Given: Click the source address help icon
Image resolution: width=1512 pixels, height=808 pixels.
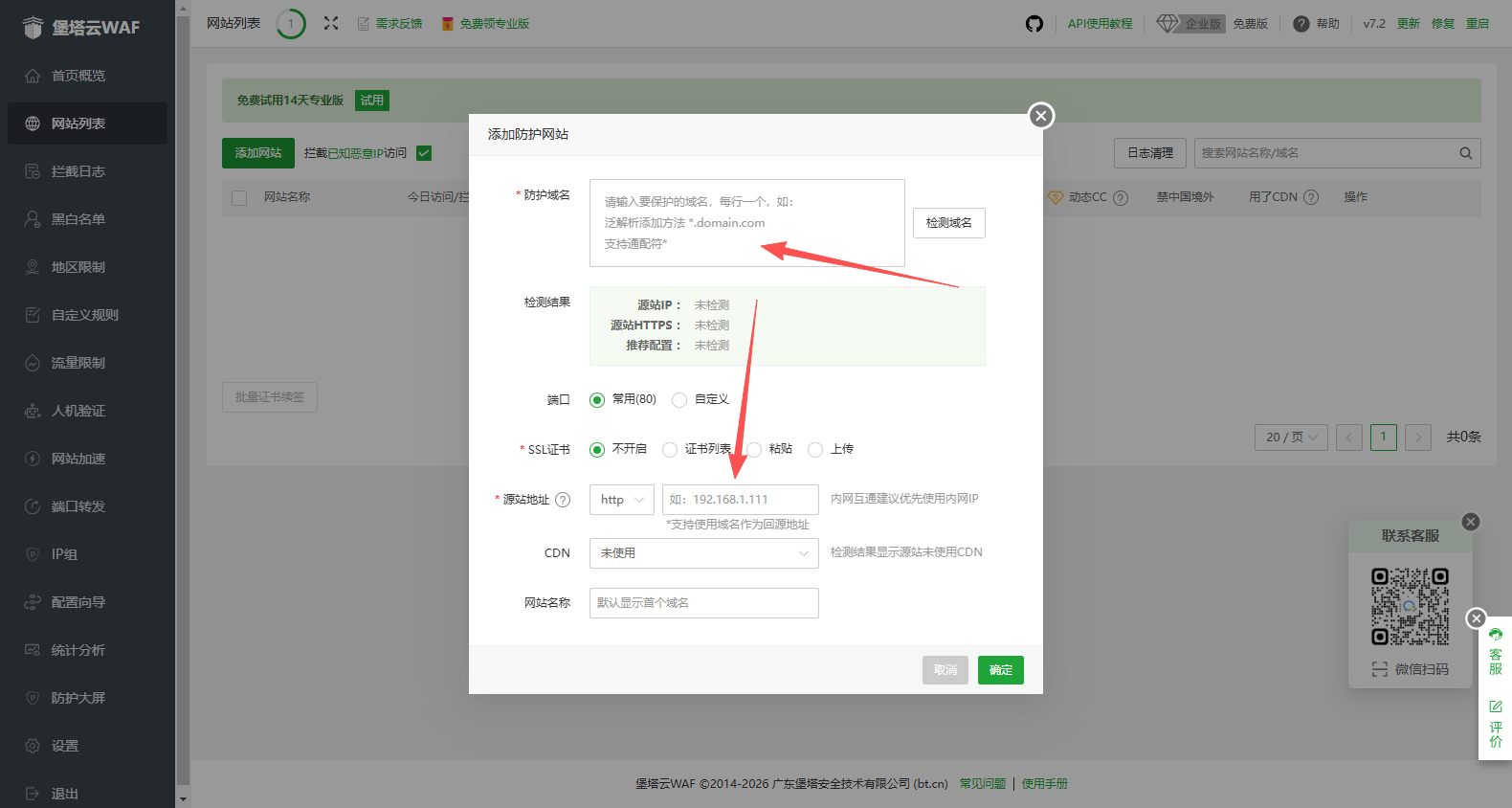Looking at the screenshot, I should pyautogui.click(x=563, y=500).
